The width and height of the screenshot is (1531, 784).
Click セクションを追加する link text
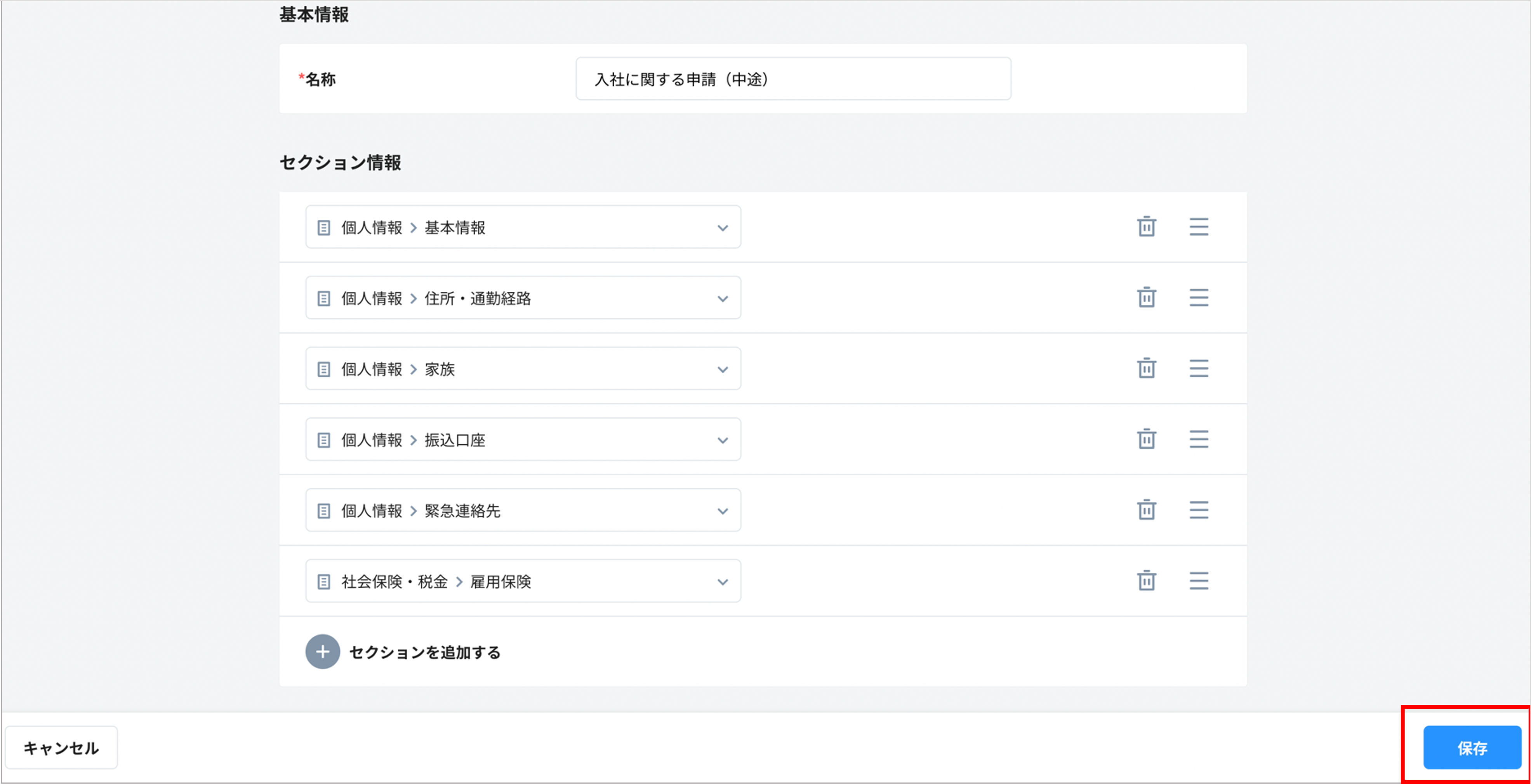[424, 652]
